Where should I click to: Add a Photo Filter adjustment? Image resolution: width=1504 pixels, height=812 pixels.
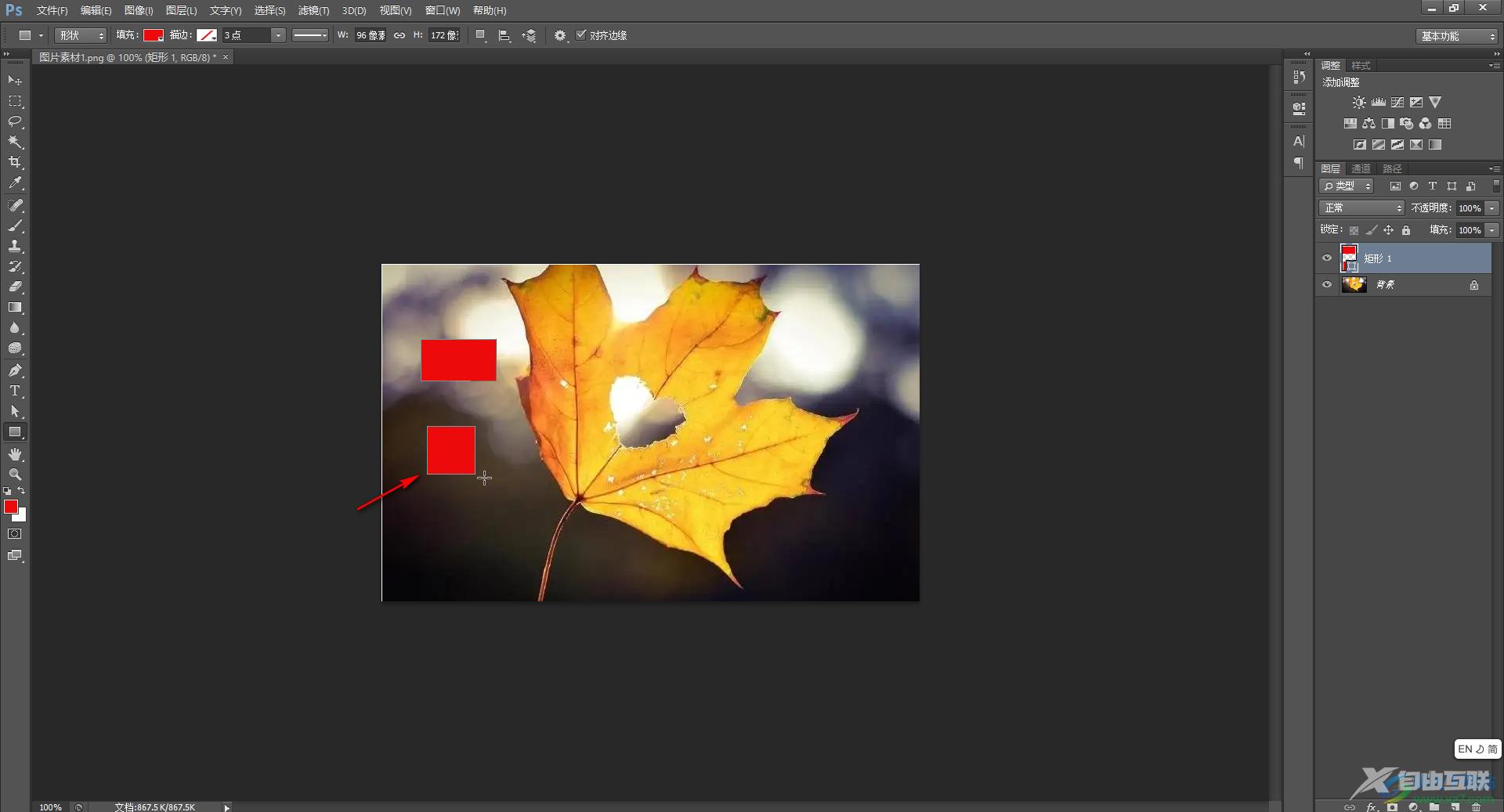point(1407,124)
